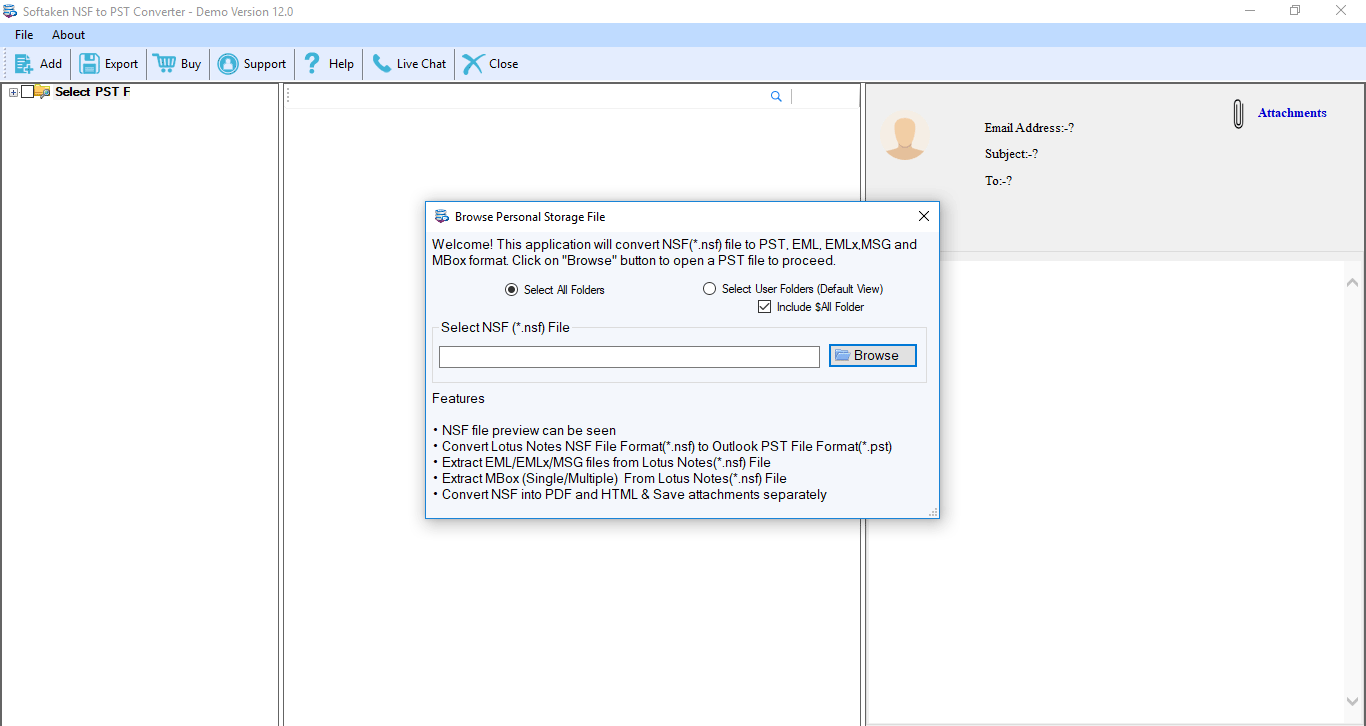Click the folder icon beside Select PST F
Image resolution: width=1366 pixels, height=726 pixels.
43,92
